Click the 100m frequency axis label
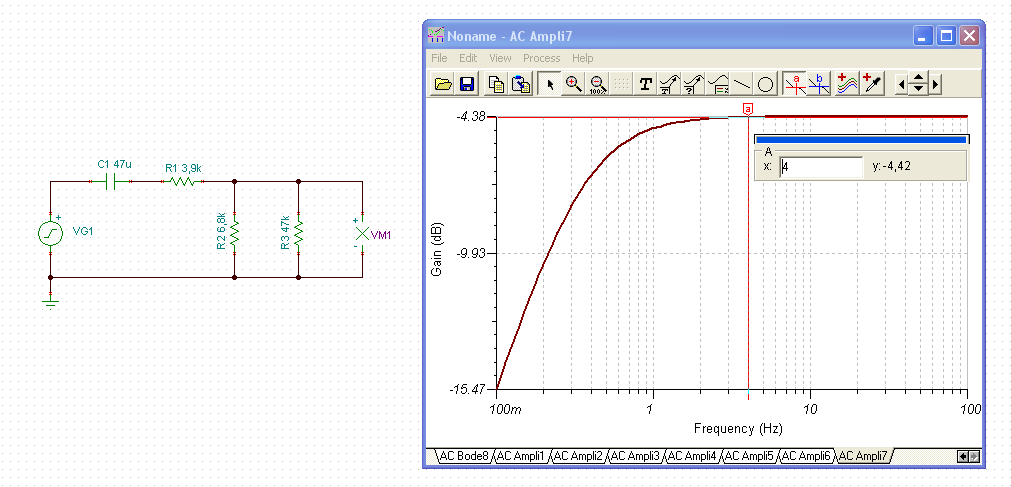The image size is (1011, 487). pyautogui.click(x=505, y=410)
